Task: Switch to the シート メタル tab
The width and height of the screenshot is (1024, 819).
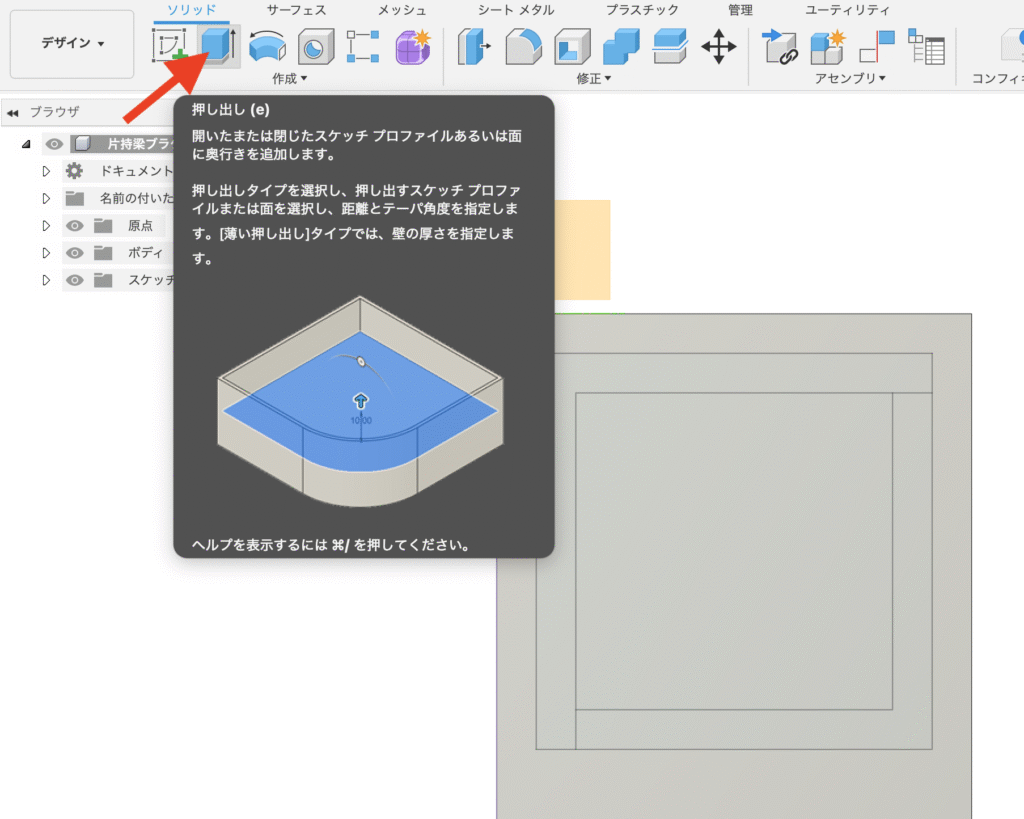Action: (516, 10)
